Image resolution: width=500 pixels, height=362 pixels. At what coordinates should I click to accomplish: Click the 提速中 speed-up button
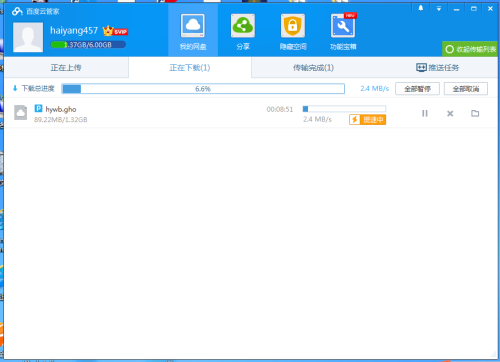tap(367, 120)
